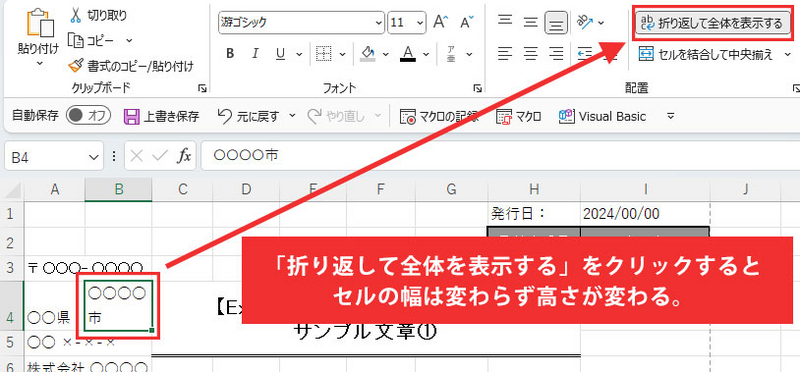Click セルを結合して中央揃え merge button
This screenshot has width=800, height=372.
coord(707,54)
